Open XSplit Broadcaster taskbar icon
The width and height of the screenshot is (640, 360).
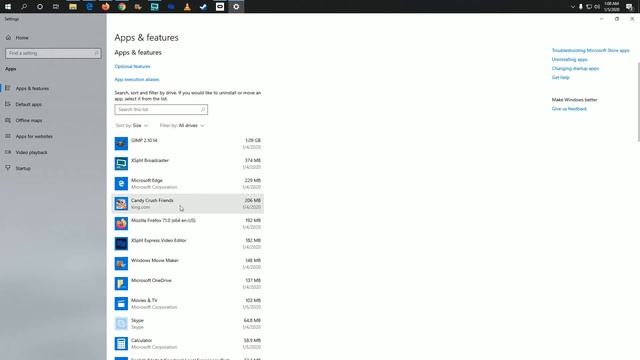[154, 7]
